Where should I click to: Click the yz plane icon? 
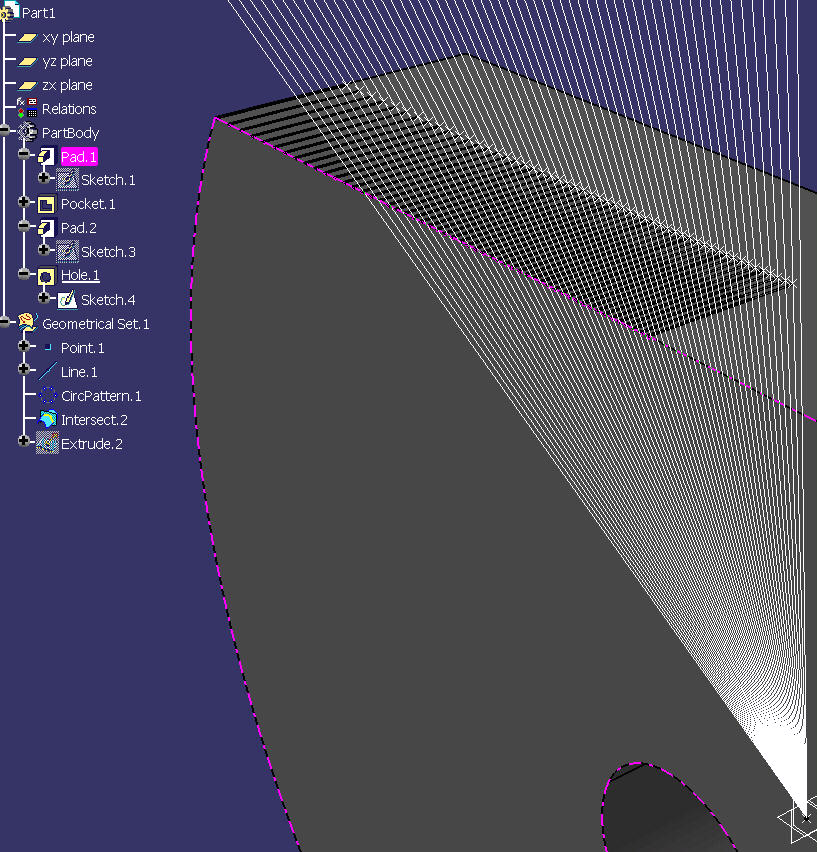pos(27,61)
